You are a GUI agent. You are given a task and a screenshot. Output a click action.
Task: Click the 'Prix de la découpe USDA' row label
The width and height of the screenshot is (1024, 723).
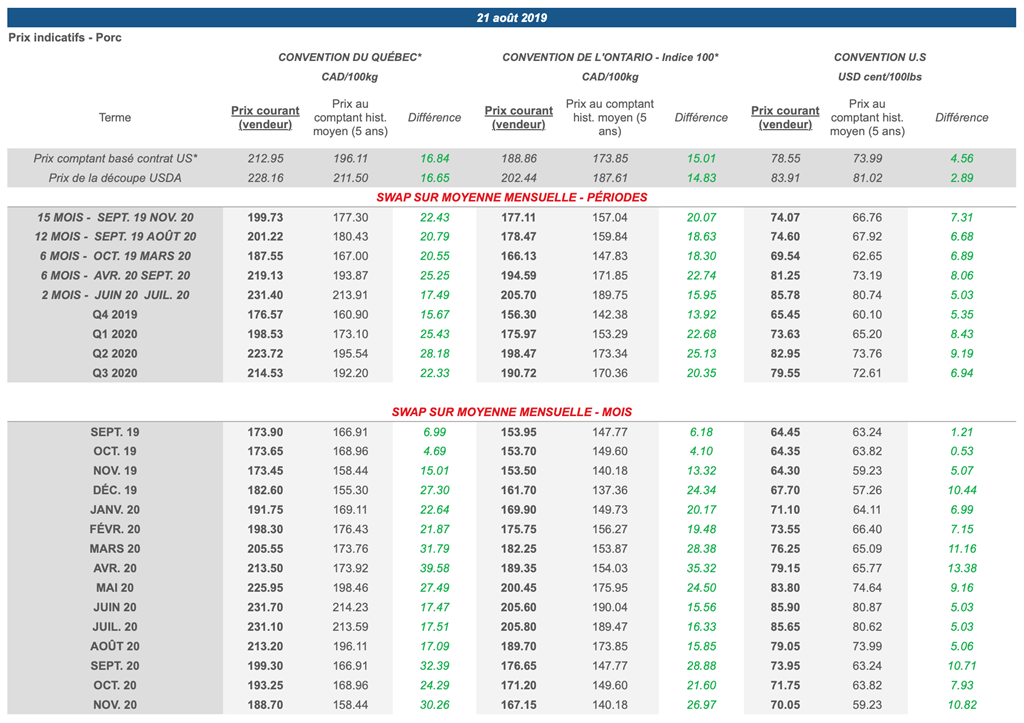(115, 177)
